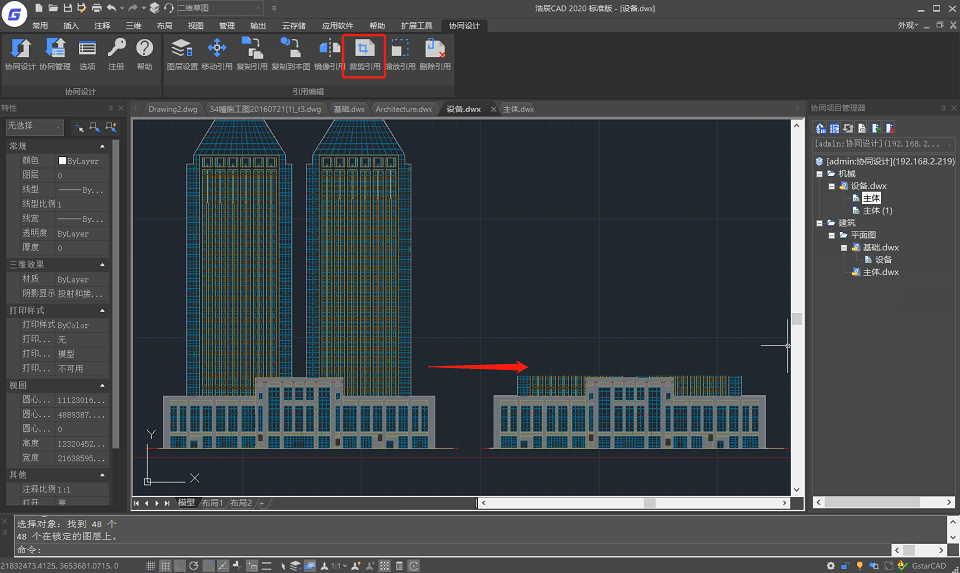Toggle ortho mode in status bar
This screenshot has height=573, width=960.
(179, 566)
